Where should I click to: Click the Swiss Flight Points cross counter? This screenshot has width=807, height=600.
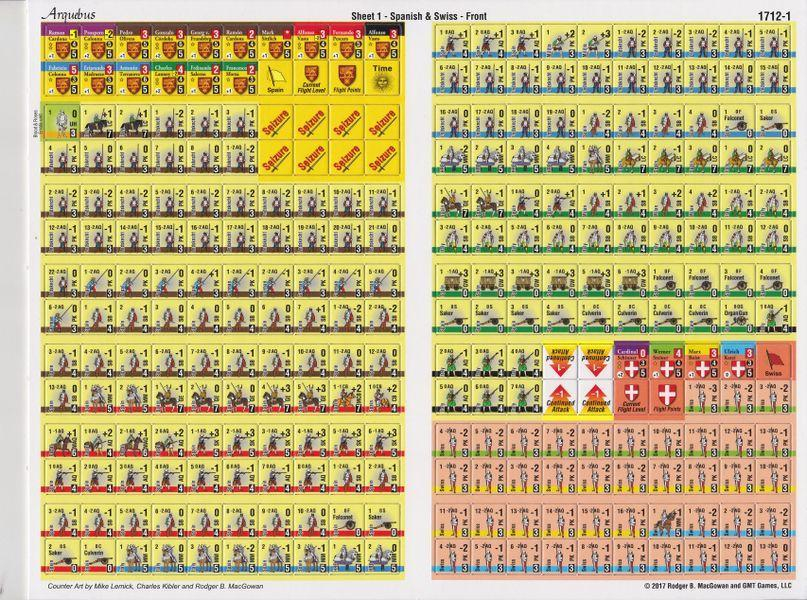tap(666, 397)
